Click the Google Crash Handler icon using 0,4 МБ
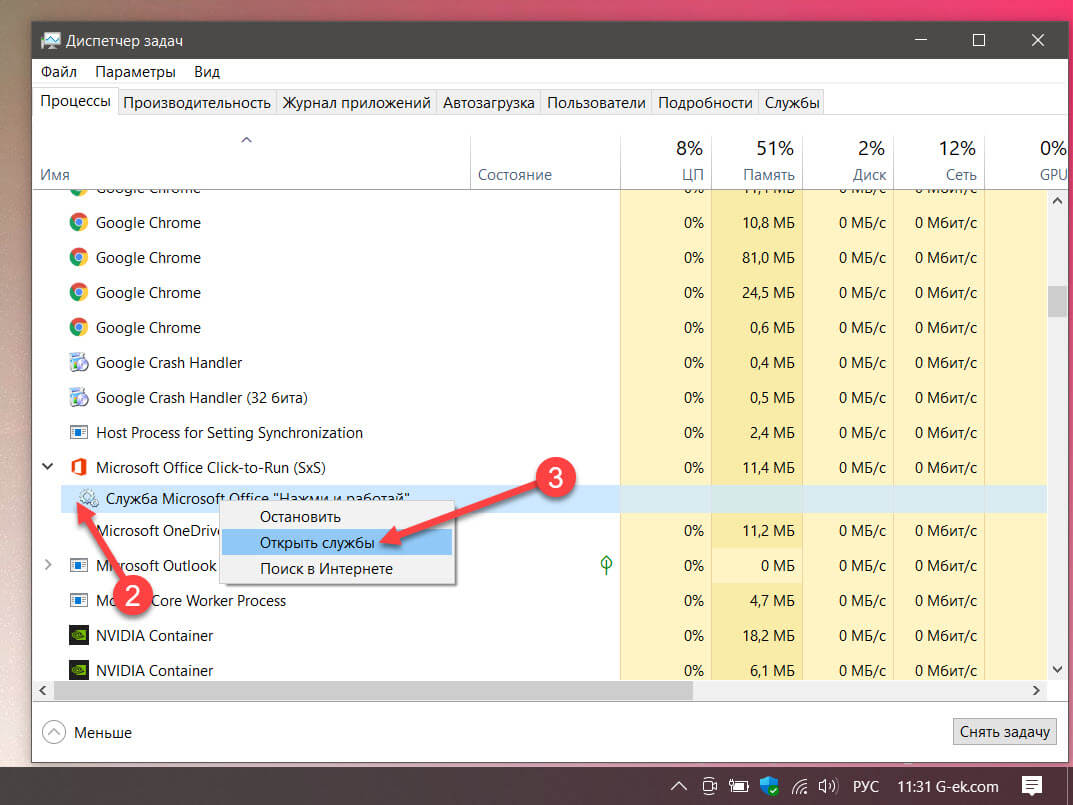The height and width of the screenshot is (805, 1073). [79, 362]
